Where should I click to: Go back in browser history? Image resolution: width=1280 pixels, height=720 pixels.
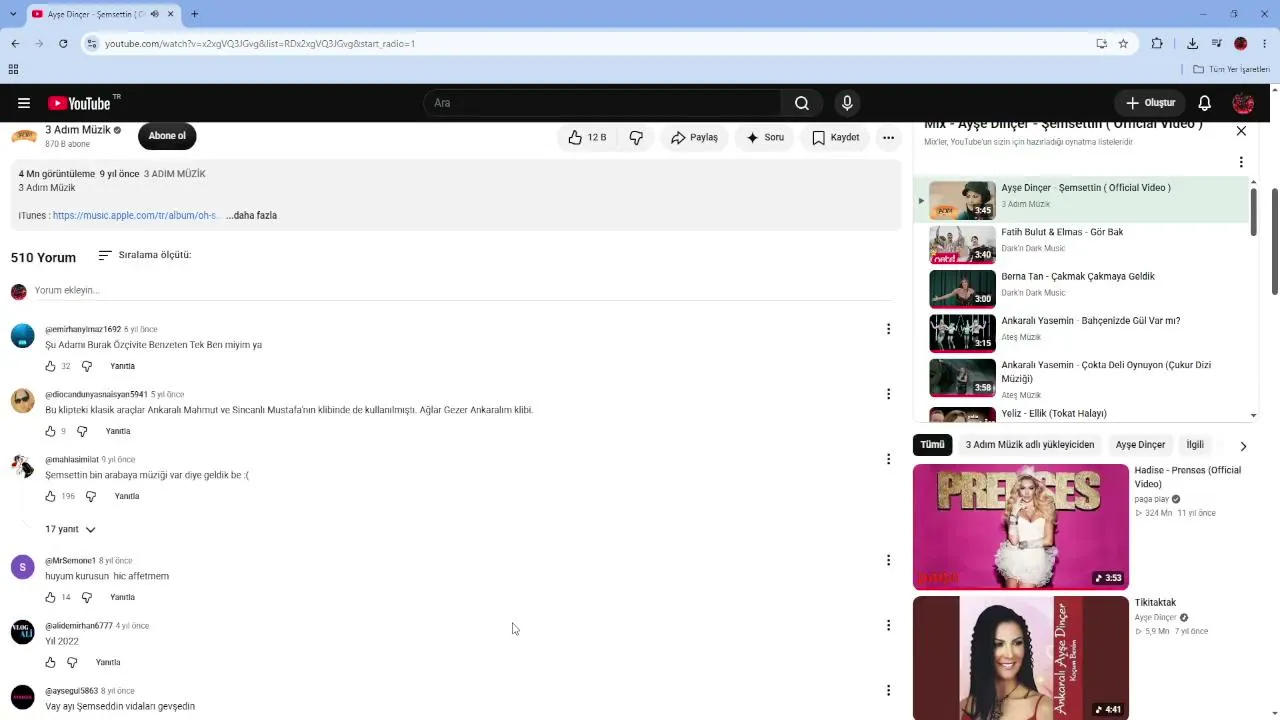(x=15, y=43)
